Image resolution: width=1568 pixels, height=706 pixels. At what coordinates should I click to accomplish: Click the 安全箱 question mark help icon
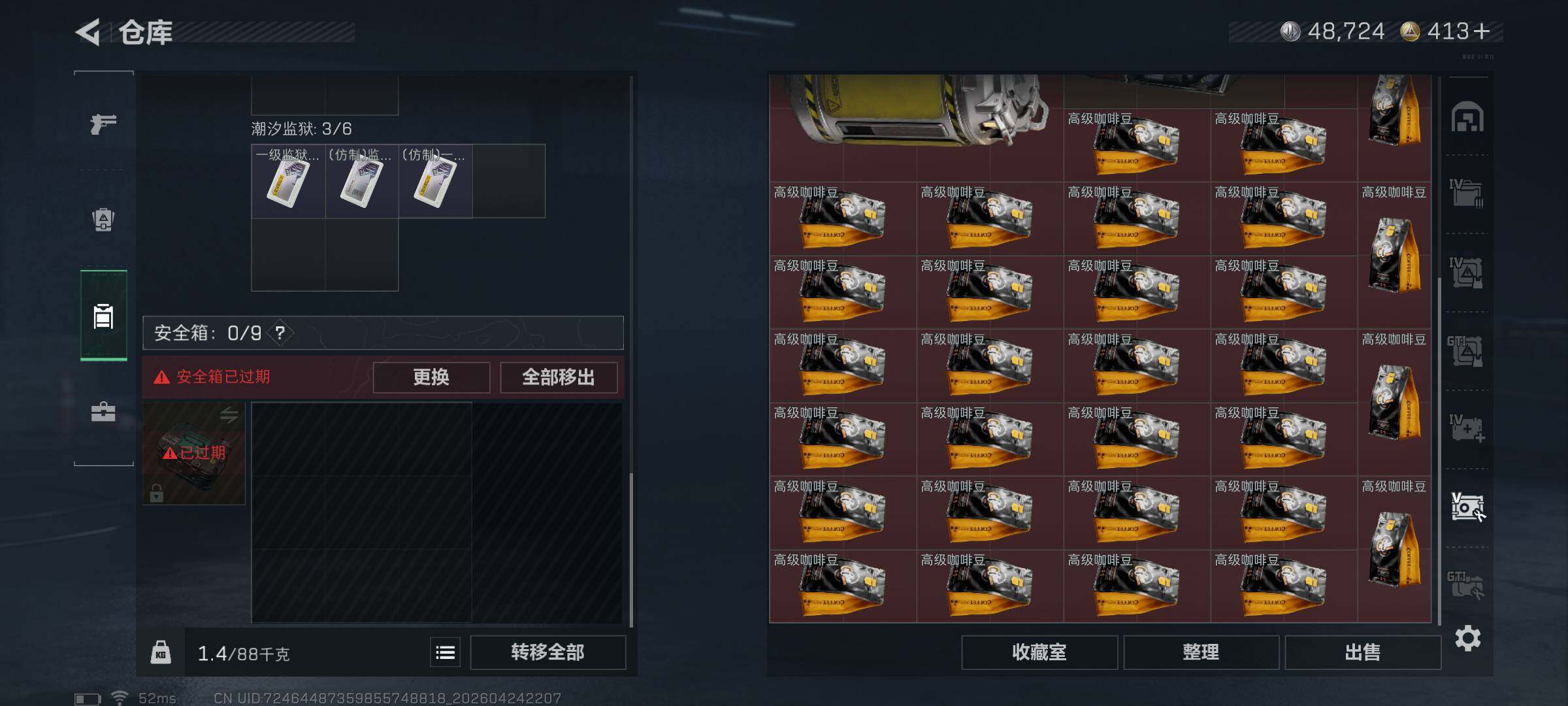(280, 333)
